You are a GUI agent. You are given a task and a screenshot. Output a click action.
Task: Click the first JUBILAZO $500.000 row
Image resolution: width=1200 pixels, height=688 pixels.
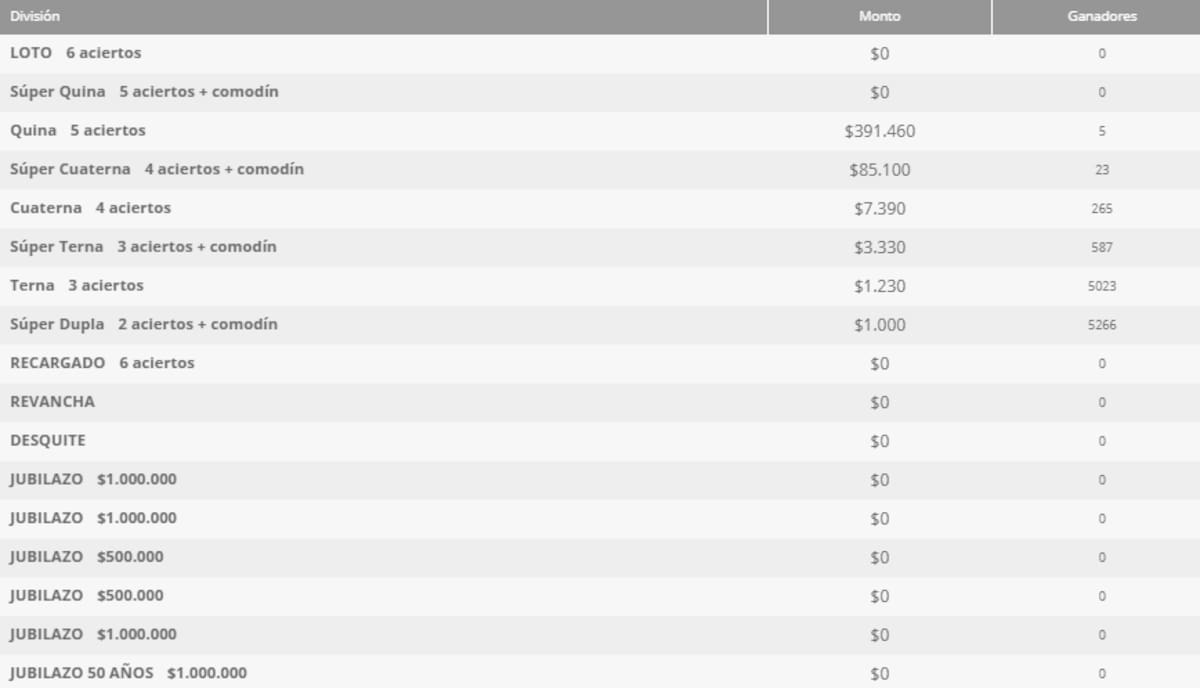coord(600,557)
